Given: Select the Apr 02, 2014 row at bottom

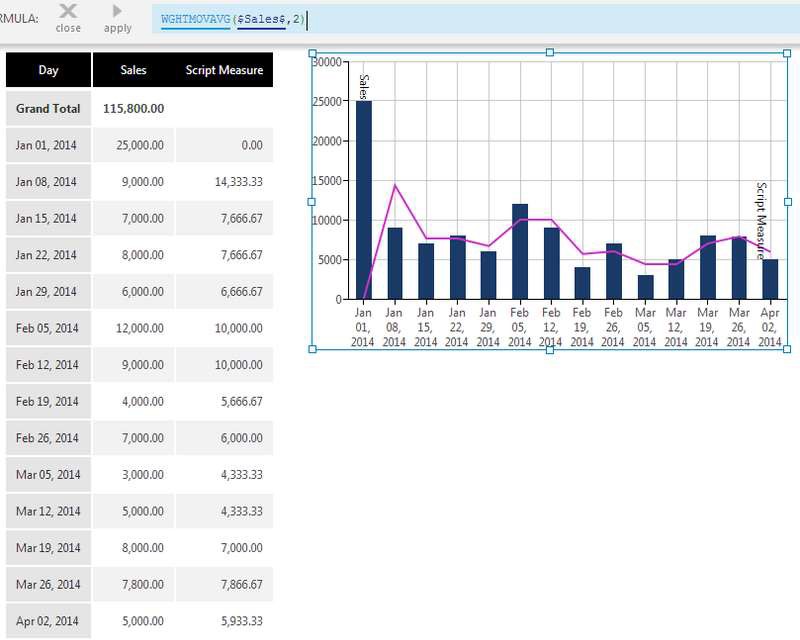Looking at the screenshot, I should [x=48, y=620].
